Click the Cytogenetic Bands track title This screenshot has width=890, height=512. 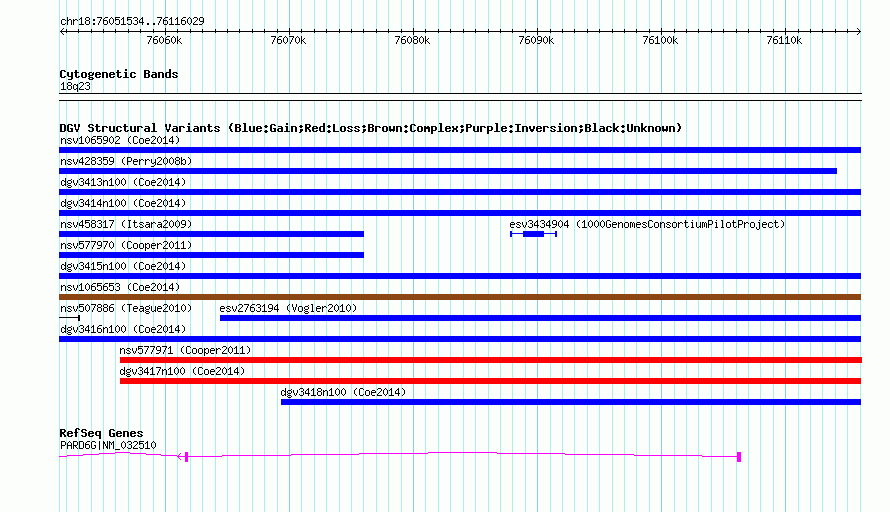coord(119,74)
